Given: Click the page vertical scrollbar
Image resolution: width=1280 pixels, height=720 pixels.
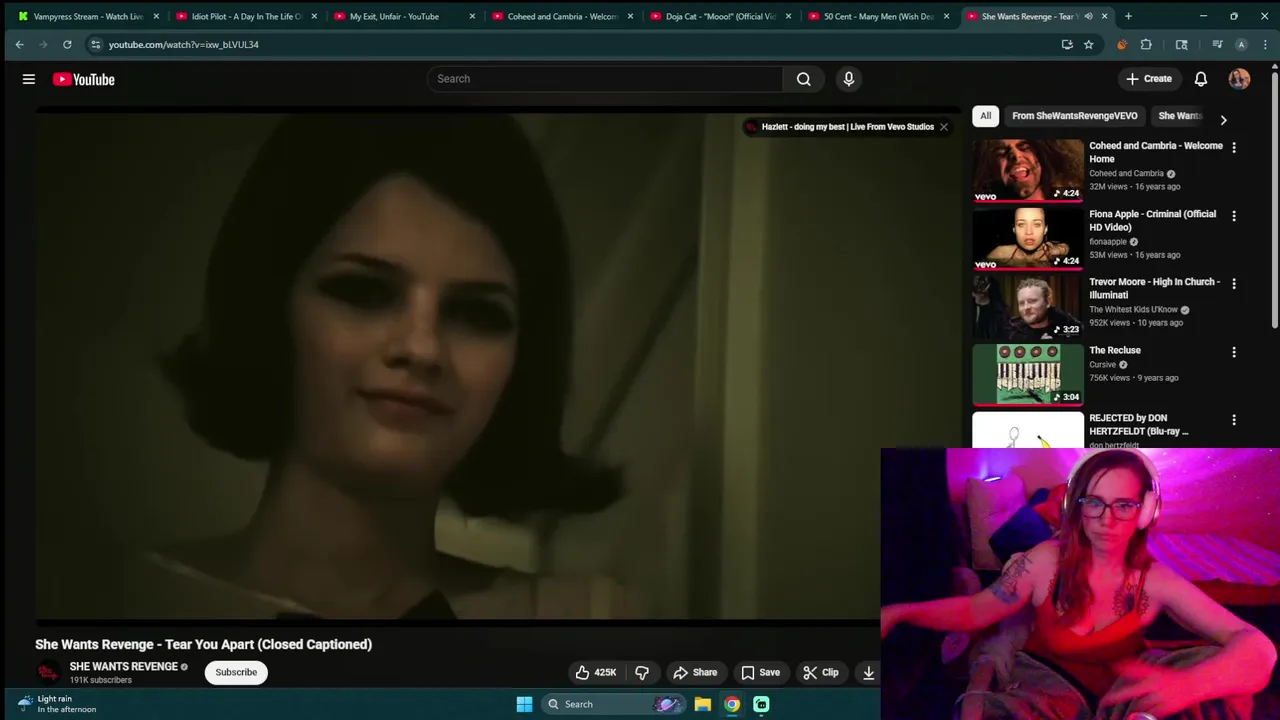Looking at the screenshot, I should pyautogui.click(x=1275, y=200).
